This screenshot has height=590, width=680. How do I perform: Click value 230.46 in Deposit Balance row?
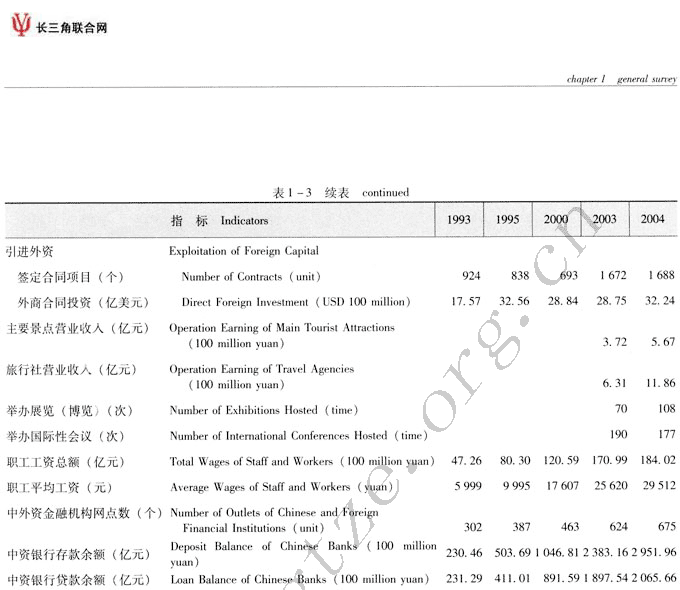pos(464,553)
